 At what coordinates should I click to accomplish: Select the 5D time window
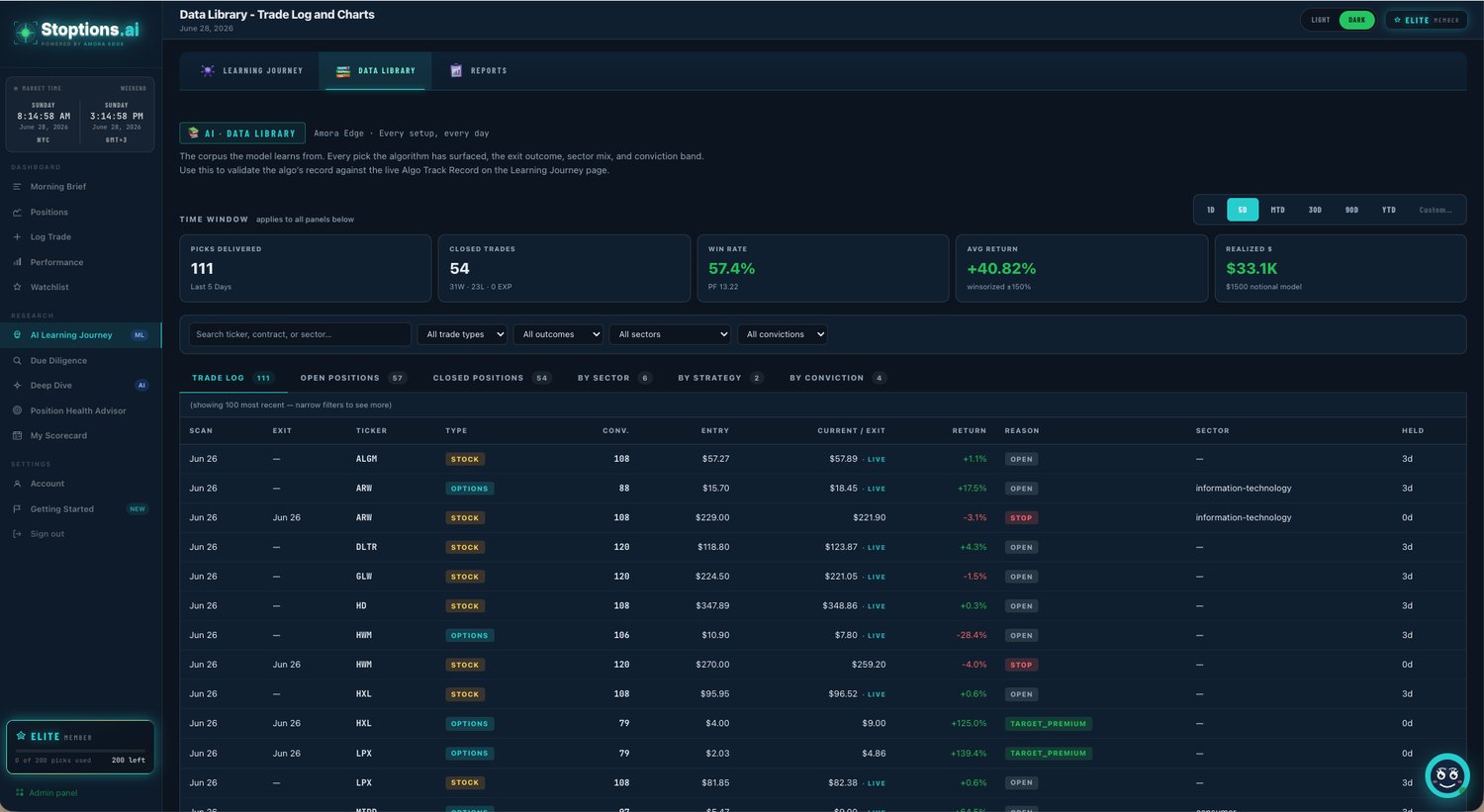coord(1243,210)
